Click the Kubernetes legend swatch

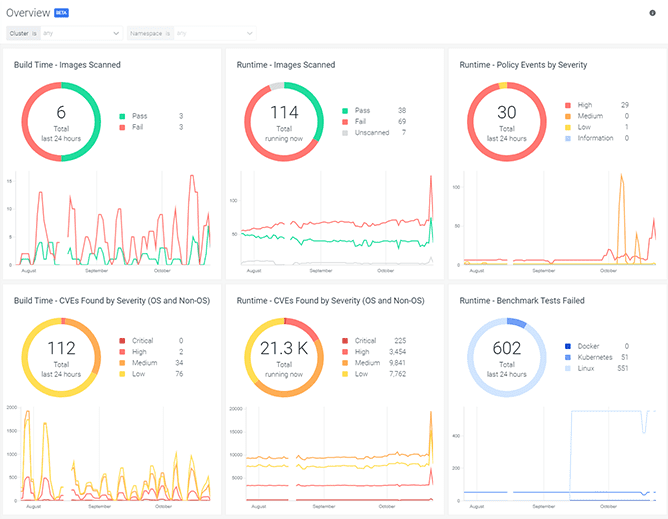point(568,358)
